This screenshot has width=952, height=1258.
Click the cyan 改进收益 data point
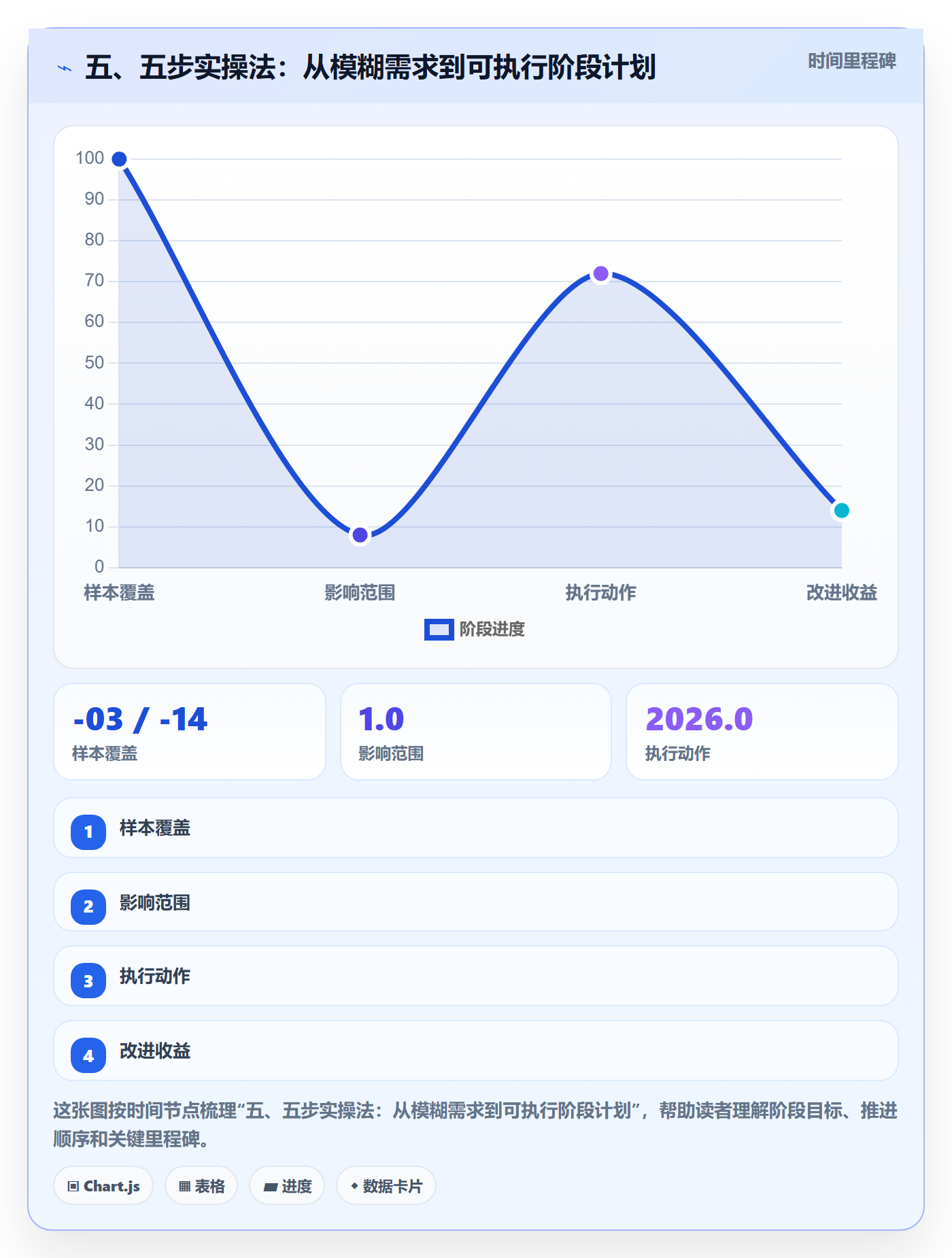point(842,511)
